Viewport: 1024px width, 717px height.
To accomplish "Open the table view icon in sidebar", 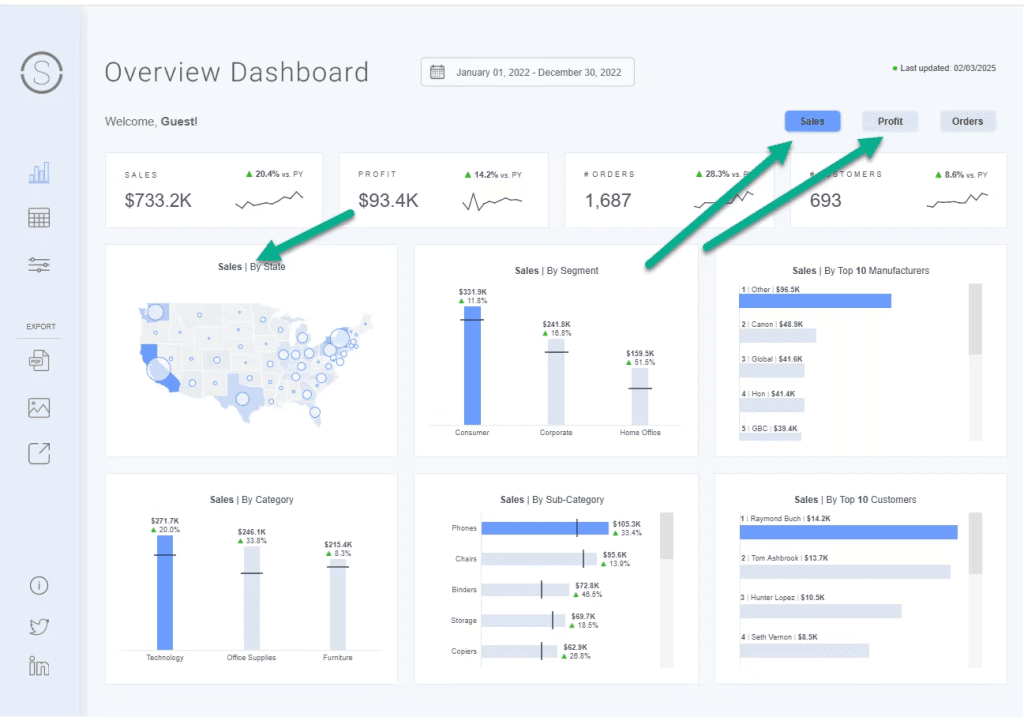I will 39,218.
